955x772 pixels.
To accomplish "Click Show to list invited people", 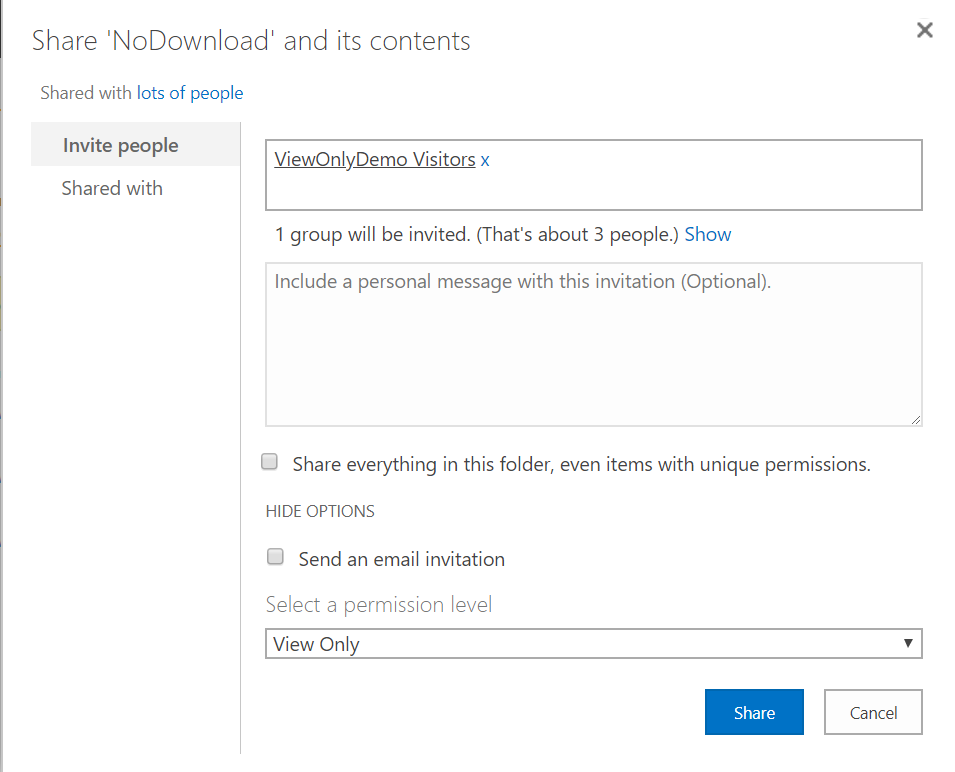I will click(x=707, y=234).
